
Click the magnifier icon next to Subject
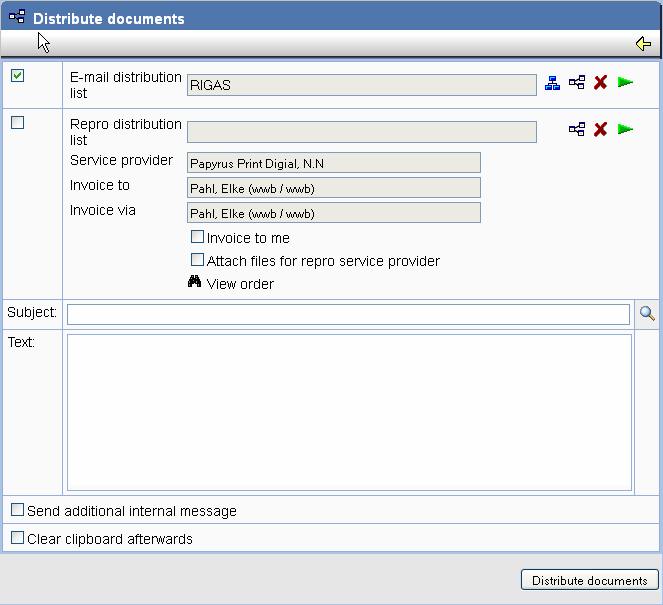point(647,314)
